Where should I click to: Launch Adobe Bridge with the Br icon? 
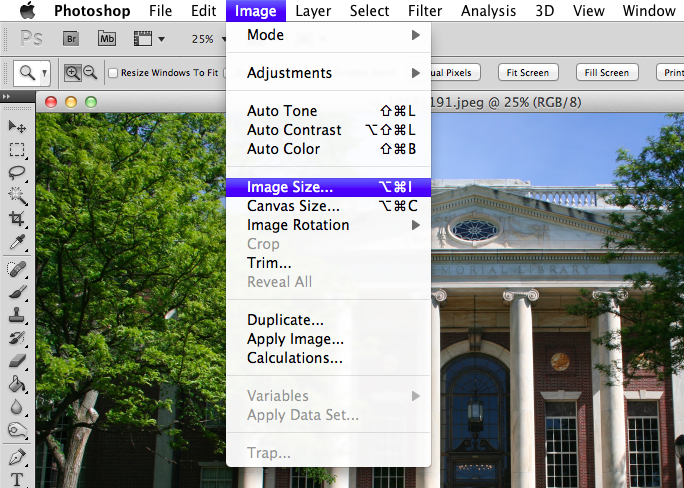71,39
